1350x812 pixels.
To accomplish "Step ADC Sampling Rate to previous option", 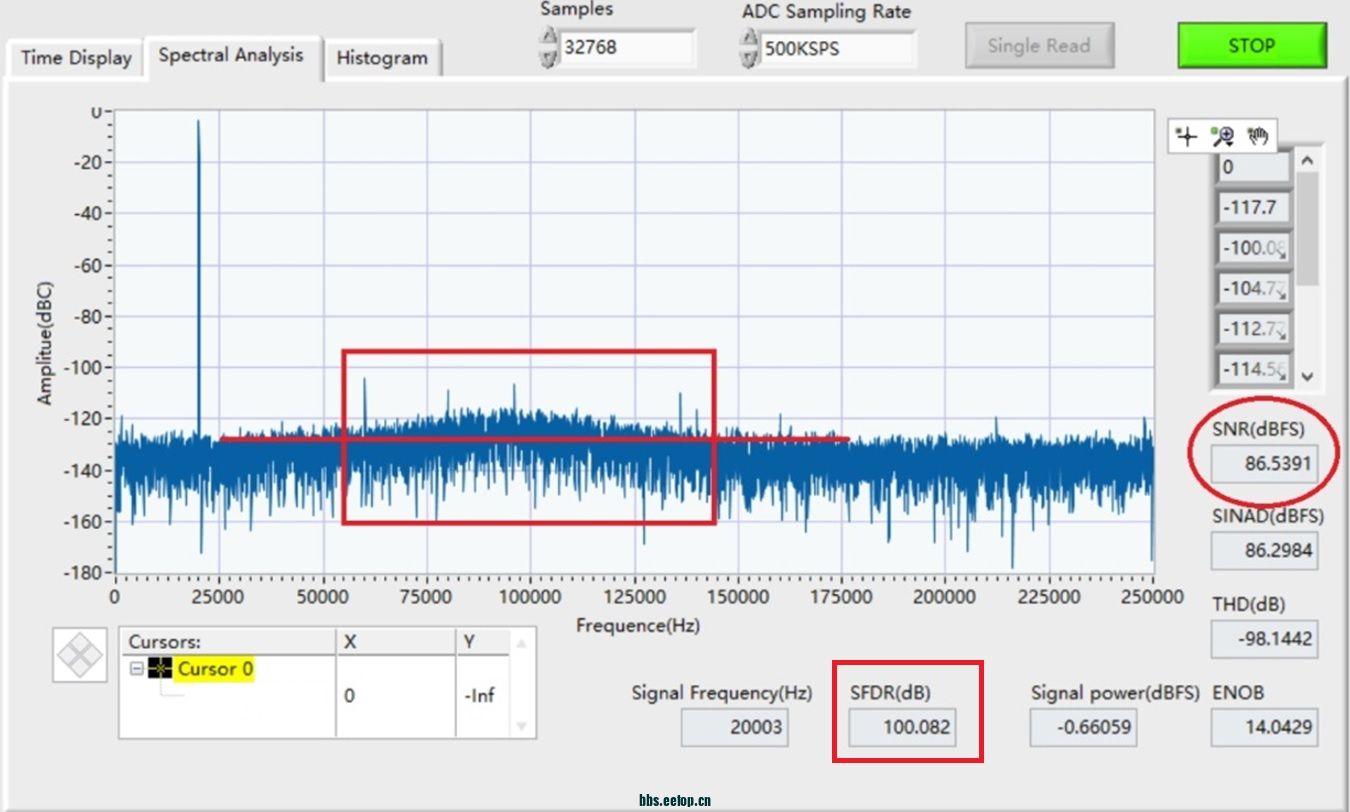I will pyautogui.click(x=748, y=59).
